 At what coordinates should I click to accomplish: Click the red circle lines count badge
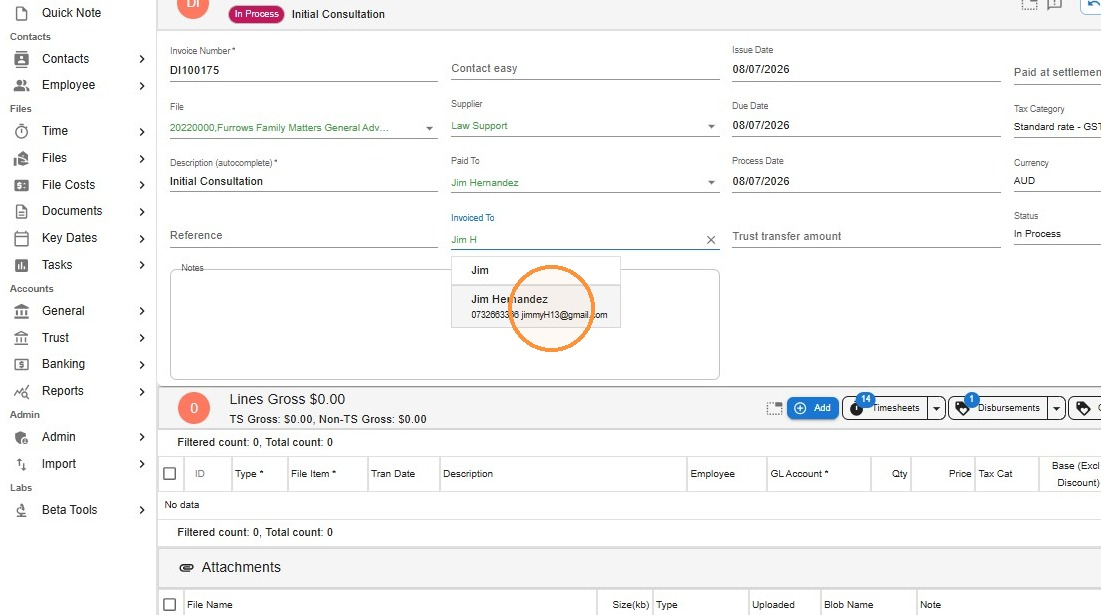[x=194, y=408]
